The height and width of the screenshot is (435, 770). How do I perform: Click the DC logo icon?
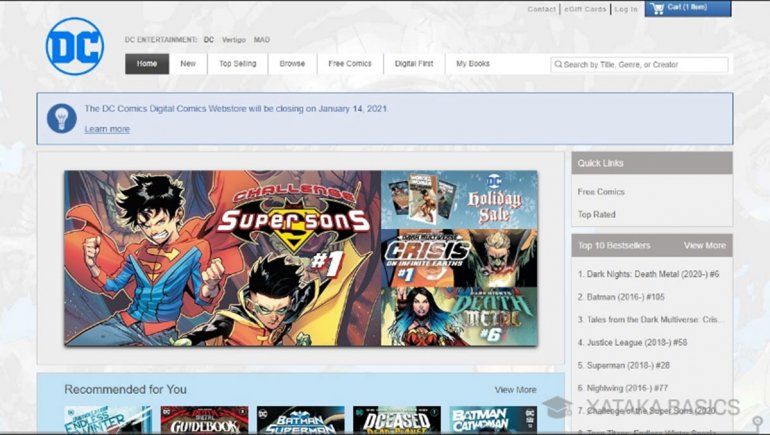click(74, 46)
